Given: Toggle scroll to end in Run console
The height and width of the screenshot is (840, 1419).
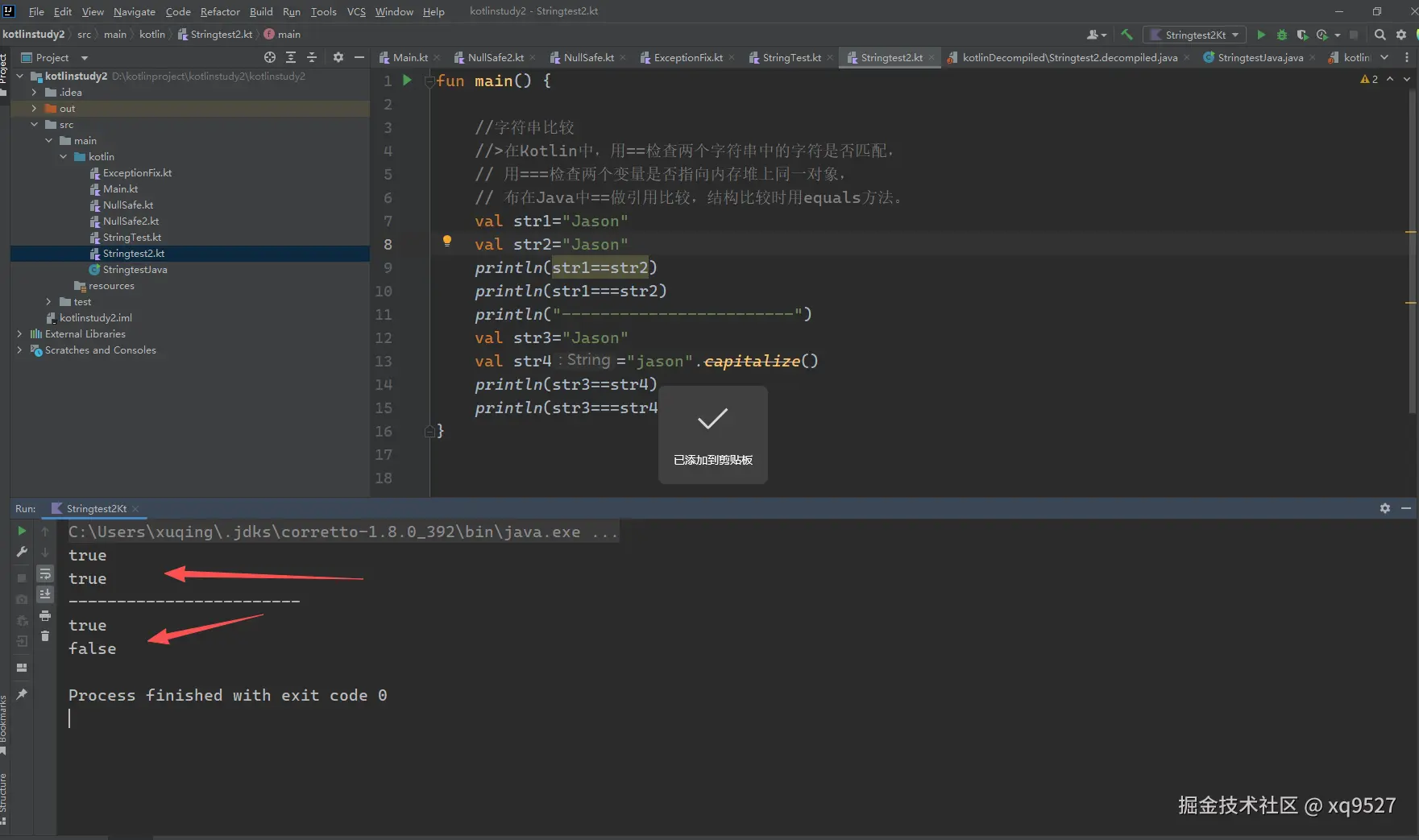Looking at the screenshot, I should pyautogui.click(x=45, y=594).
